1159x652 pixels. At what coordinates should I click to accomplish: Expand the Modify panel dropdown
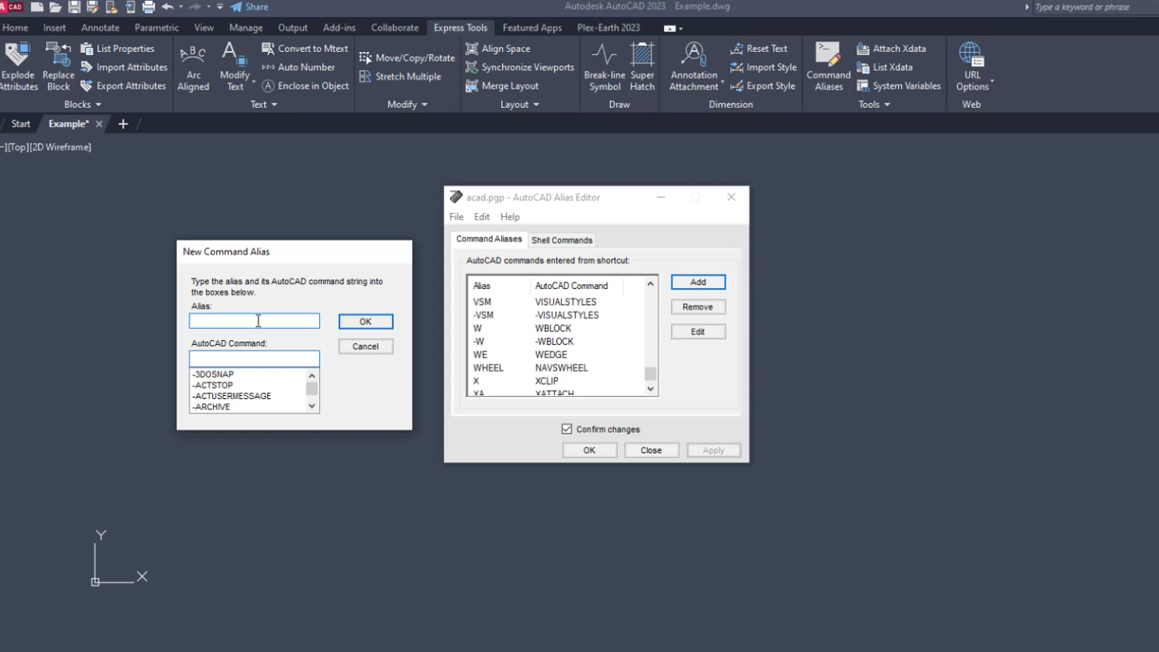[x=407, y=105]
